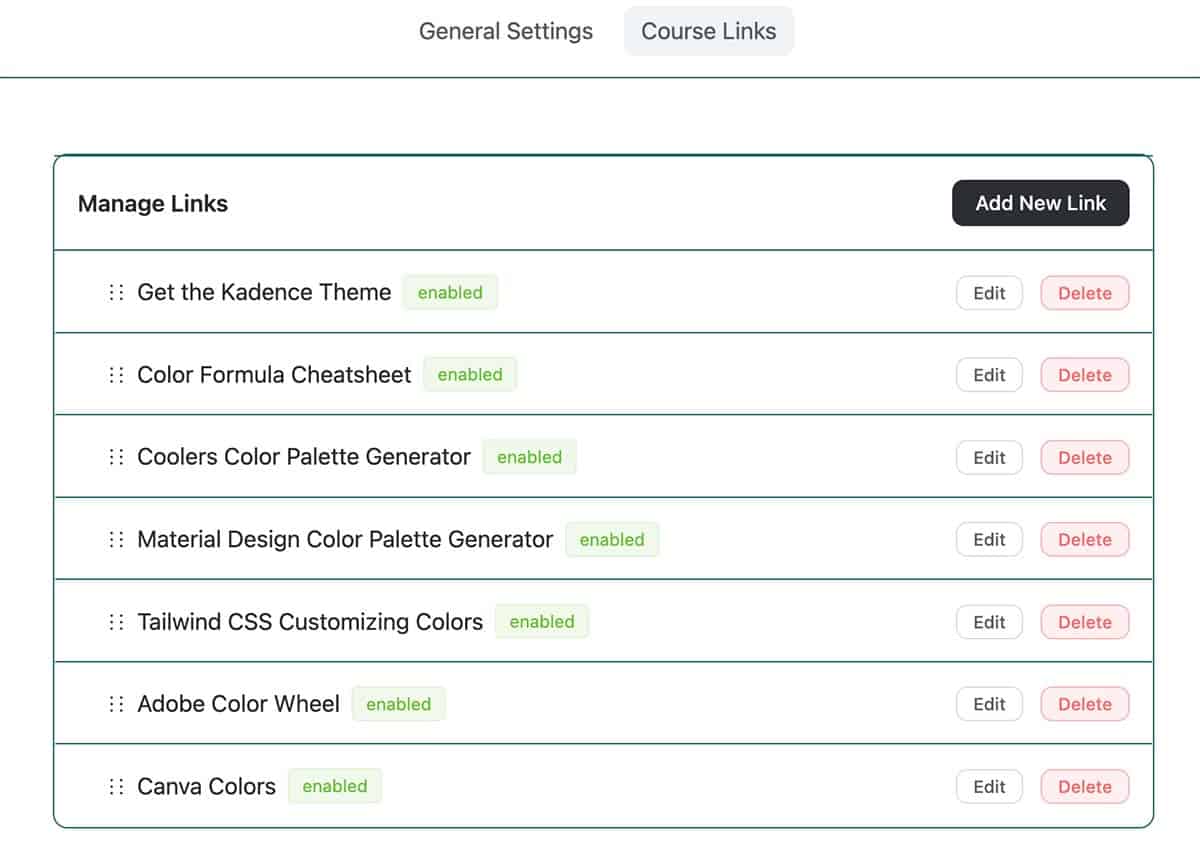
Task: Edit the Color Formula Cheatsheet link
Action: tap(990, 375)
